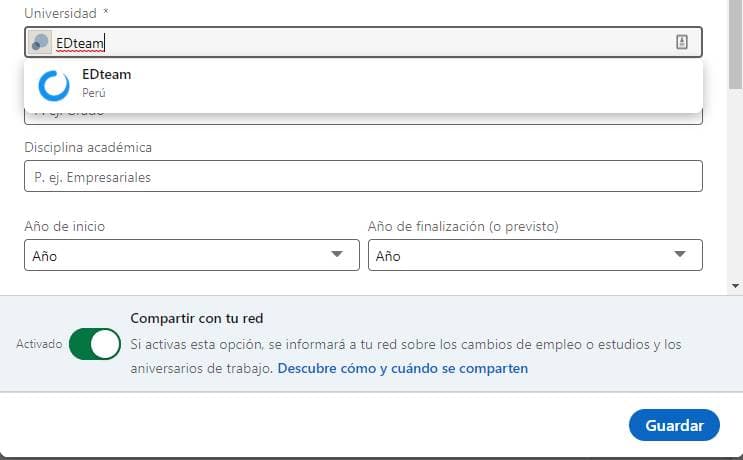
Task: Click the Activado label beside the switch
Action: pyautogui.click(x=39, y=344)
